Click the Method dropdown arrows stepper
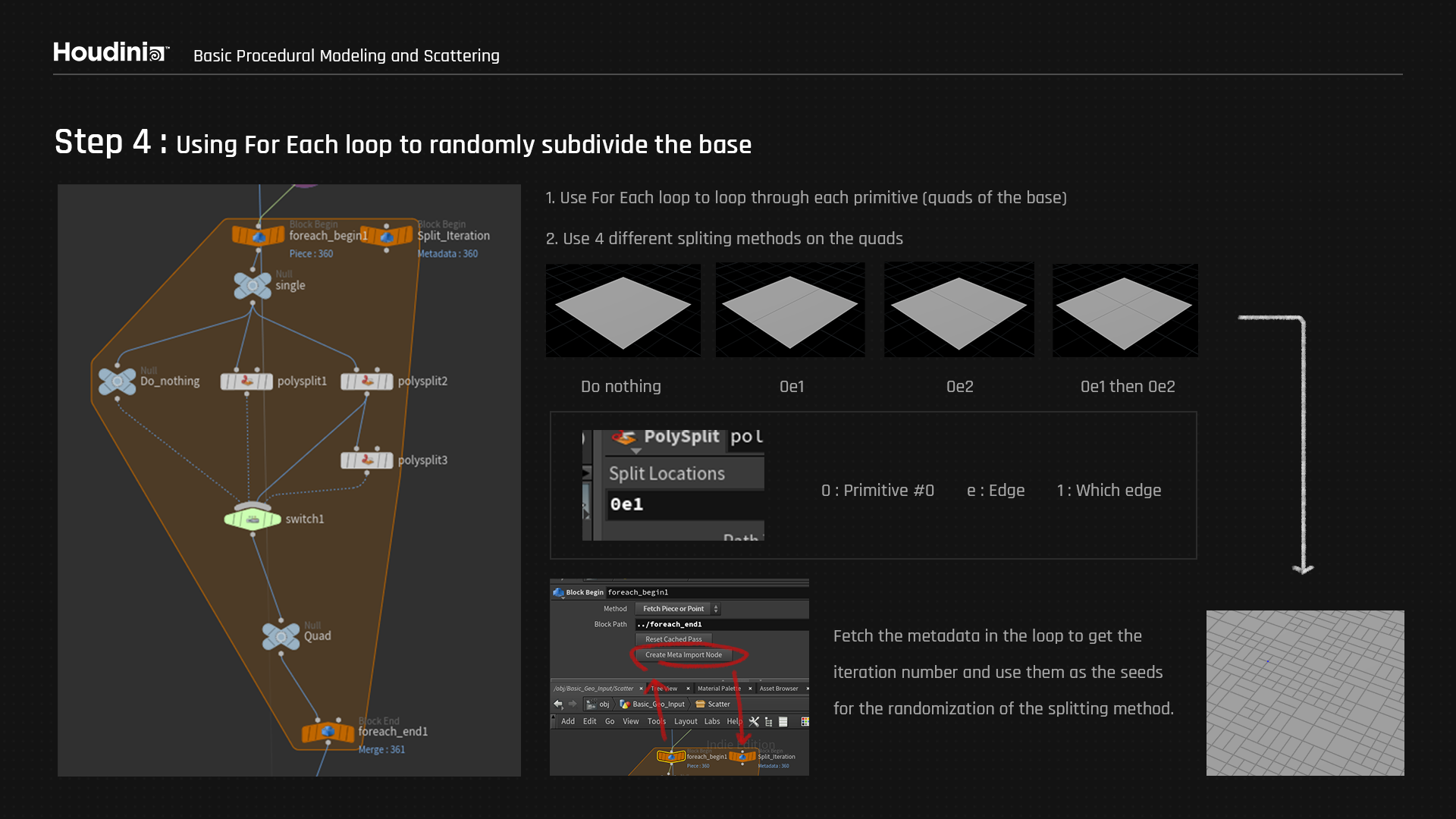Image resolution: width=1456 pixels, height=819 pixels. 716,609
